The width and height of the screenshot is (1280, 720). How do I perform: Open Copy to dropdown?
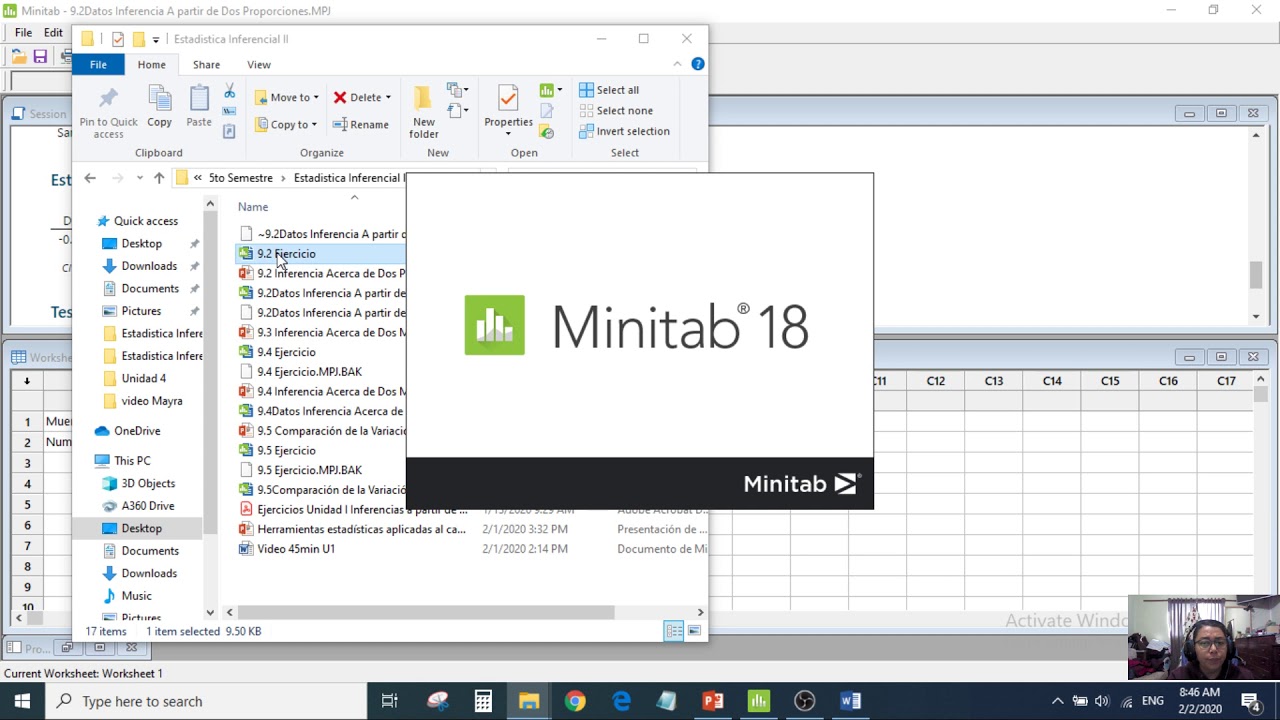click(x=286, y=124)
